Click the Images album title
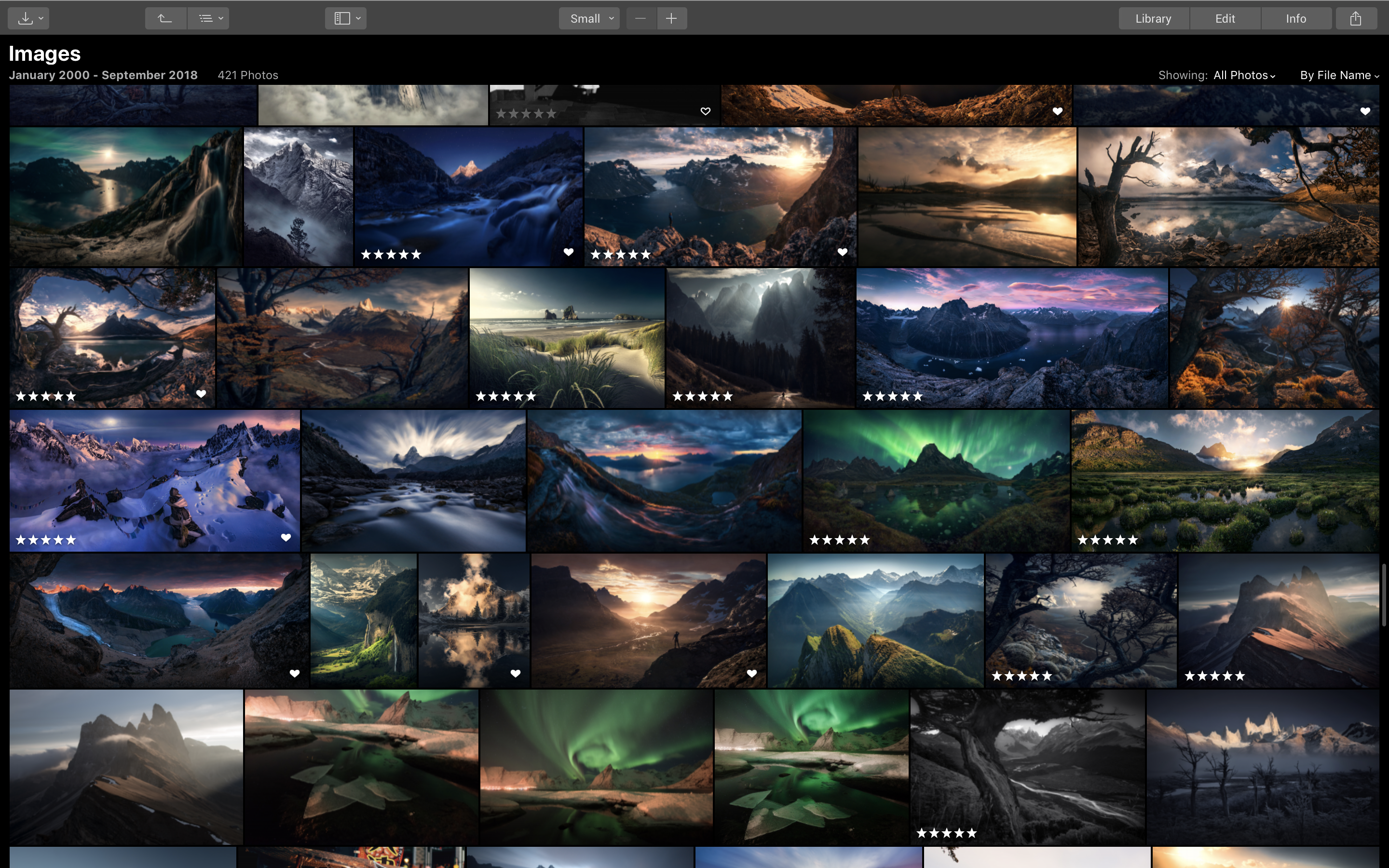This screenshot has width=1389, height=868. 45,54
